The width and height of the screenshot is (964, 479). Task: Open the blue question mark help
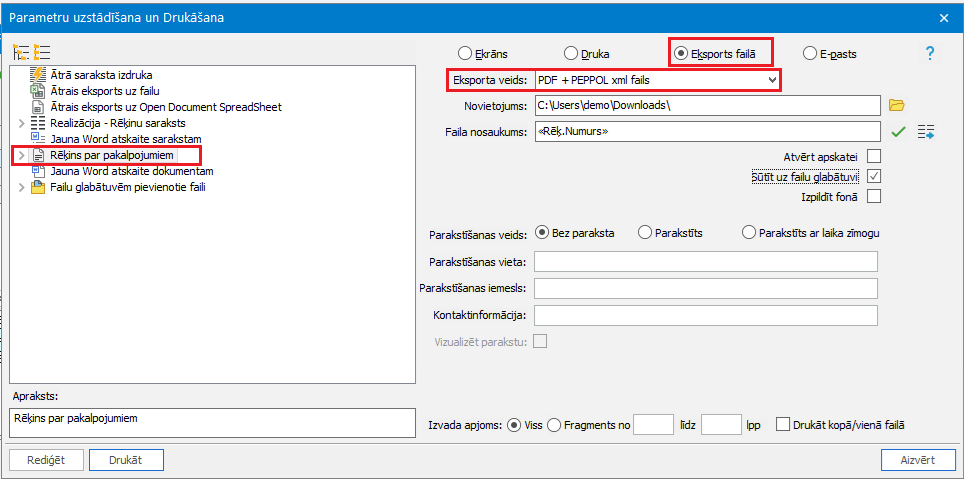coord(929,53)
